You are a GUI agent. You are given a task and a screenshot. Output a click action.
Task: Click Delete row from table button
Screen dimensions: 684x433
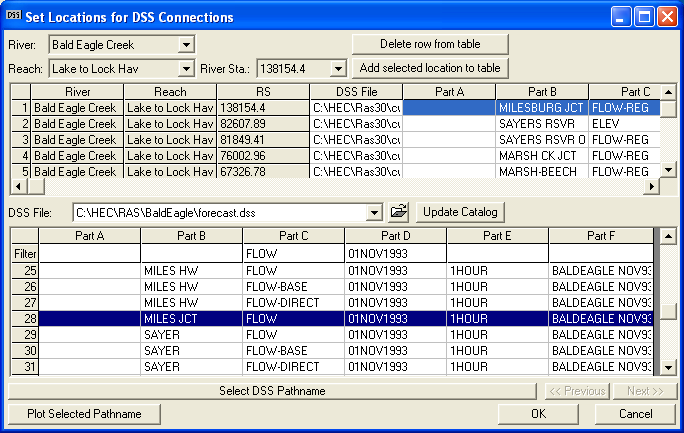coord(430,45)
